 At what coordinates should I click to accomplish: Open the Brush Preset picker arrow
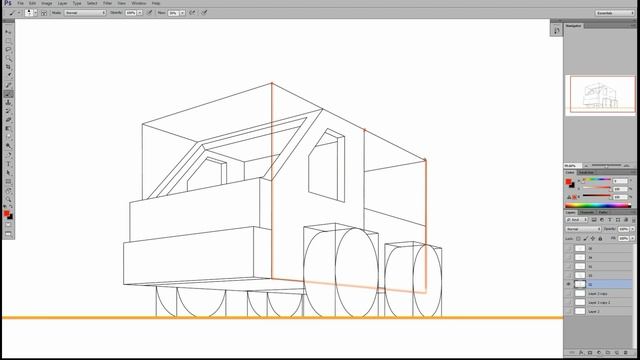pos(36,13)
